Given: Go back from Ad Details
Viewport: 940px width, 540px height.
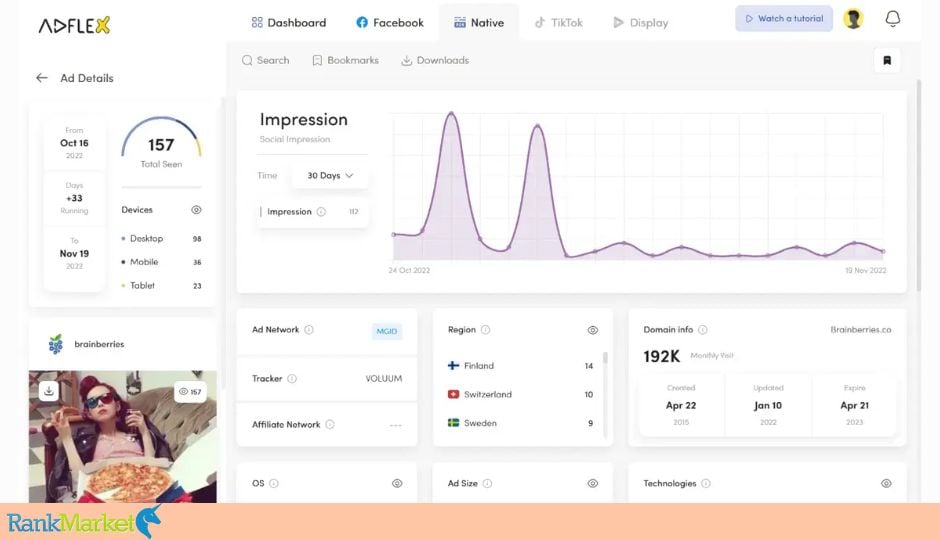Looking at the screenshot, I should pyautogui.click(x=42, y=78).
